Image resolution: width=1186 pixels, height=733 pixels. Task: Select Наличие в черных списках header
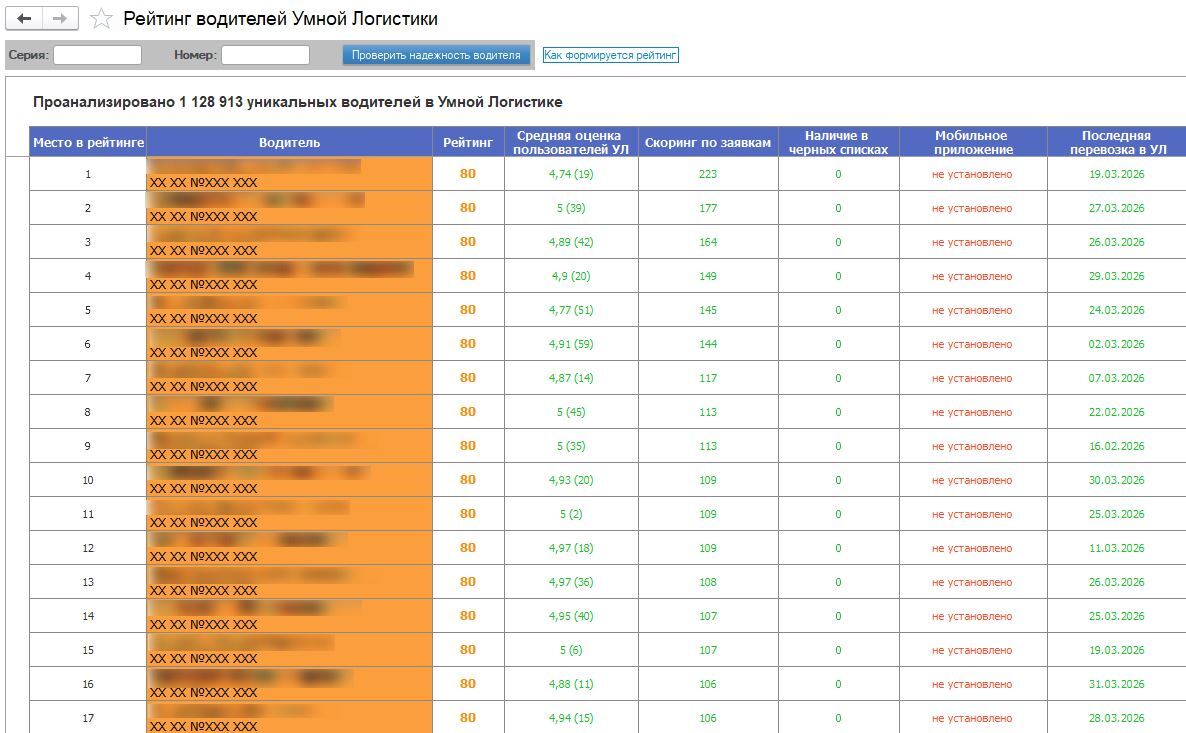point(838,142)
